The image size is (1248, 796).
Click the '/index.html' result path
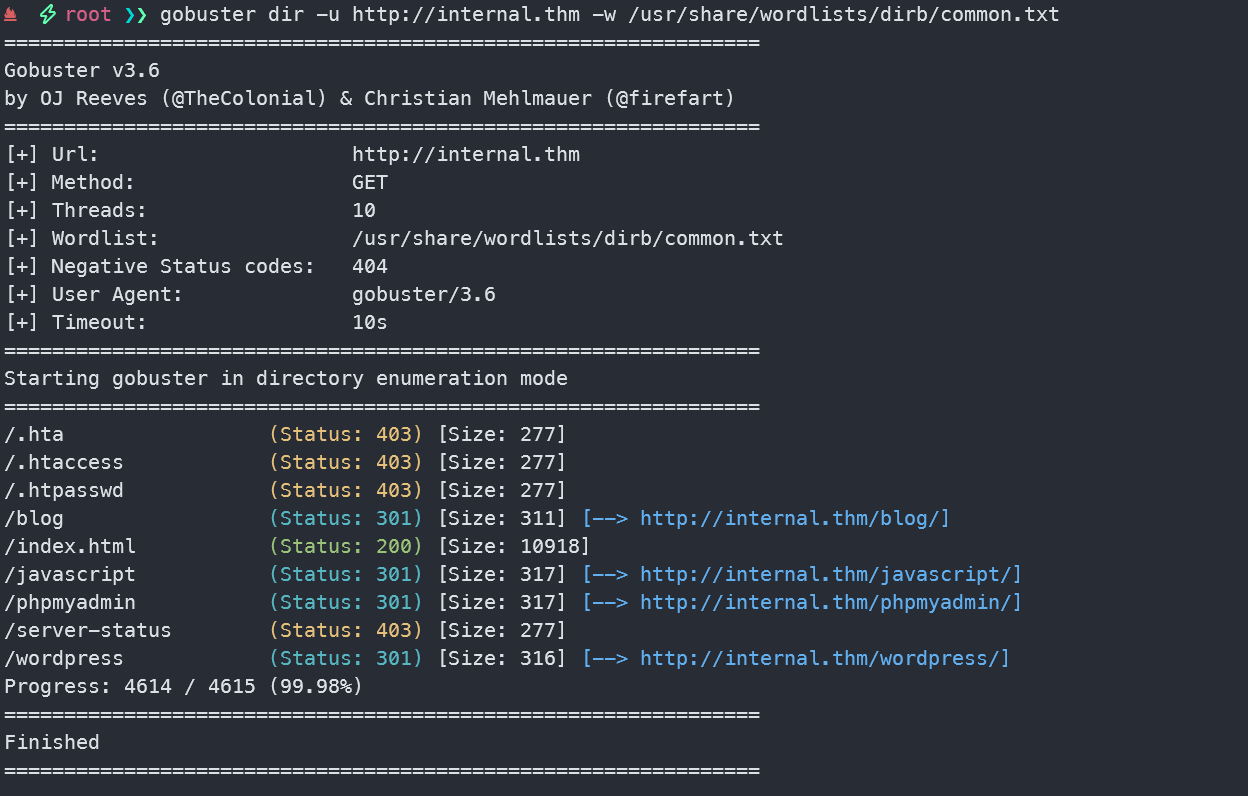pos(70,547)
